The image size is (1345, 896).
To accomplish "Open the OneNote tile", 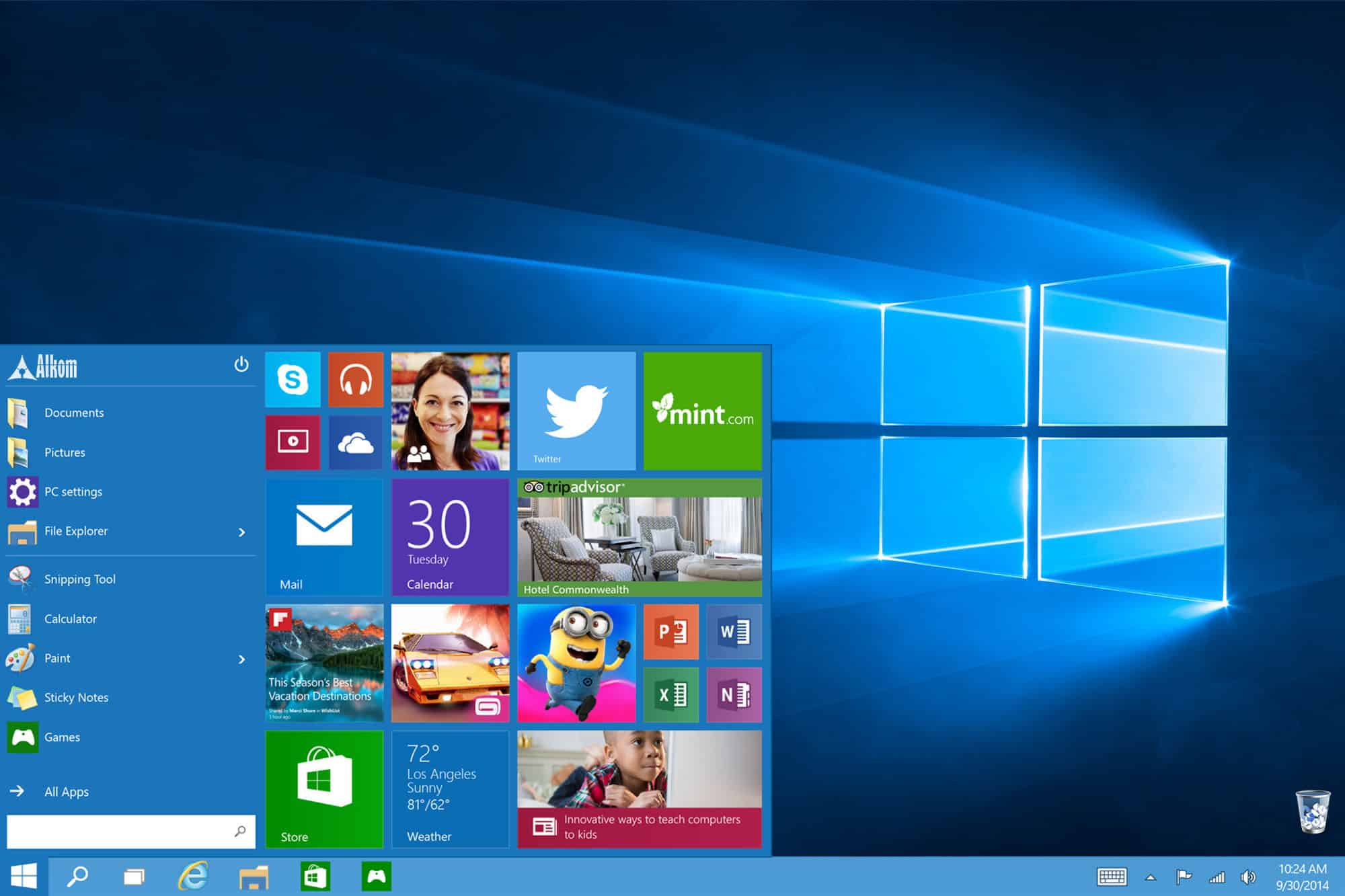I will pos(734,694).
